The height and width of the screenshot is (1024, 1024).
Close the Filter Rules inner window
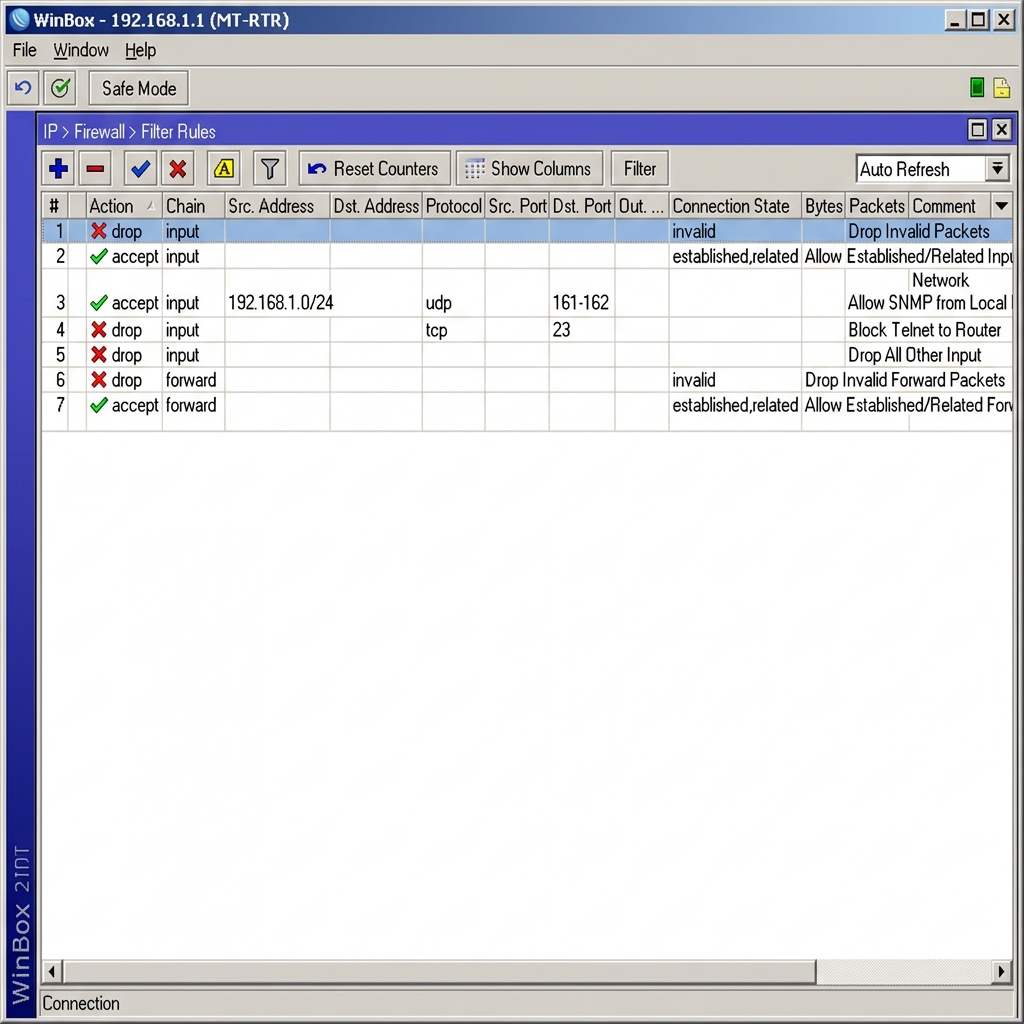click(x=1001, y=129)
